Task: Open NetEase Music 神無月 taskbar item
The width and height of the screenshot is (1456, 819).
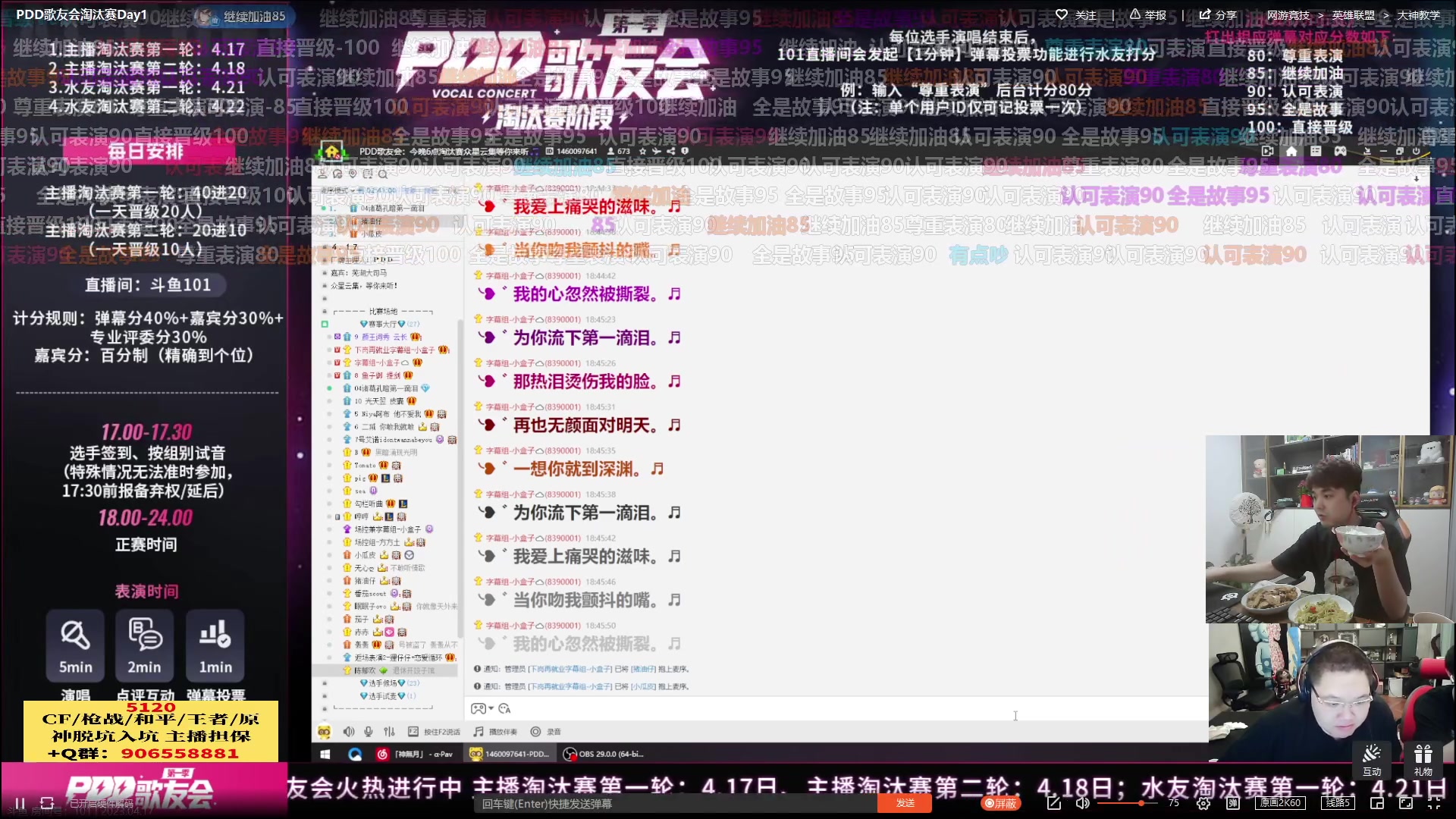Action: tap(416, 754)
